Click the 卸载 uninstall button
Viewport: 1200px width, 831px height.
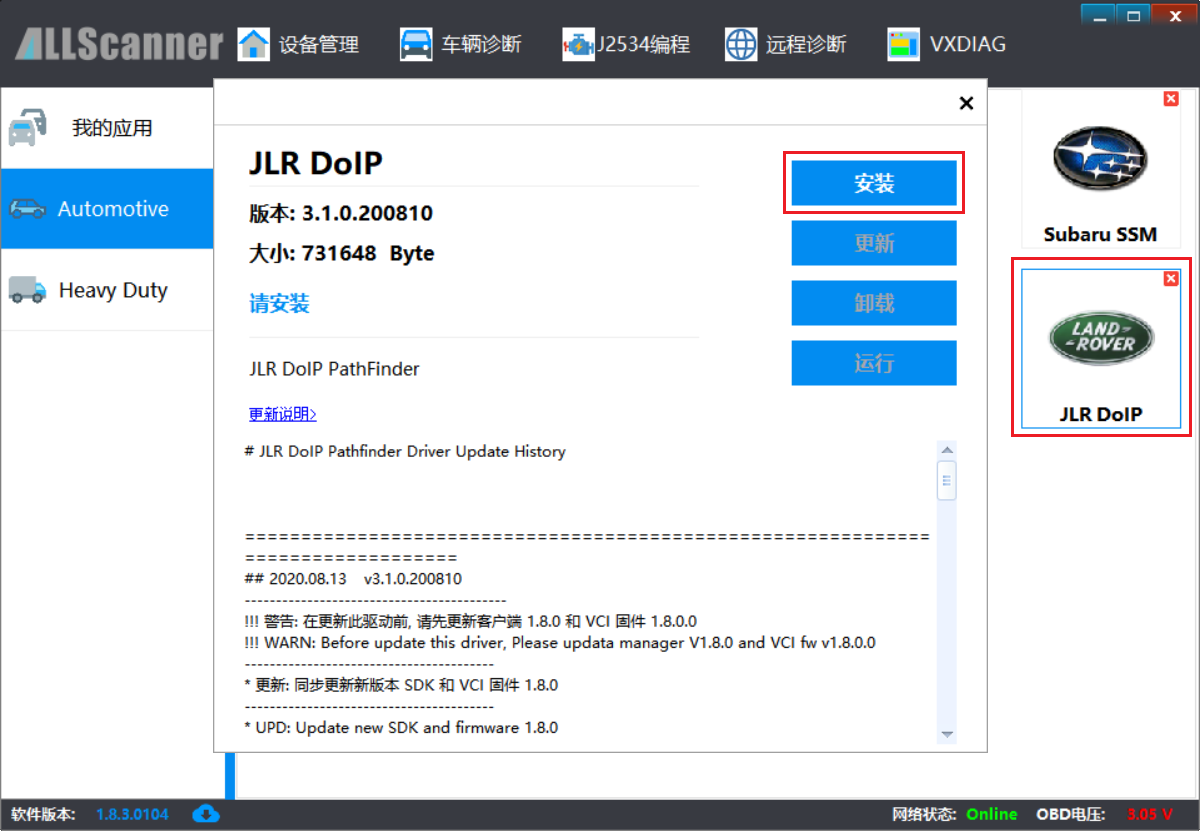(x=874, y=303)
